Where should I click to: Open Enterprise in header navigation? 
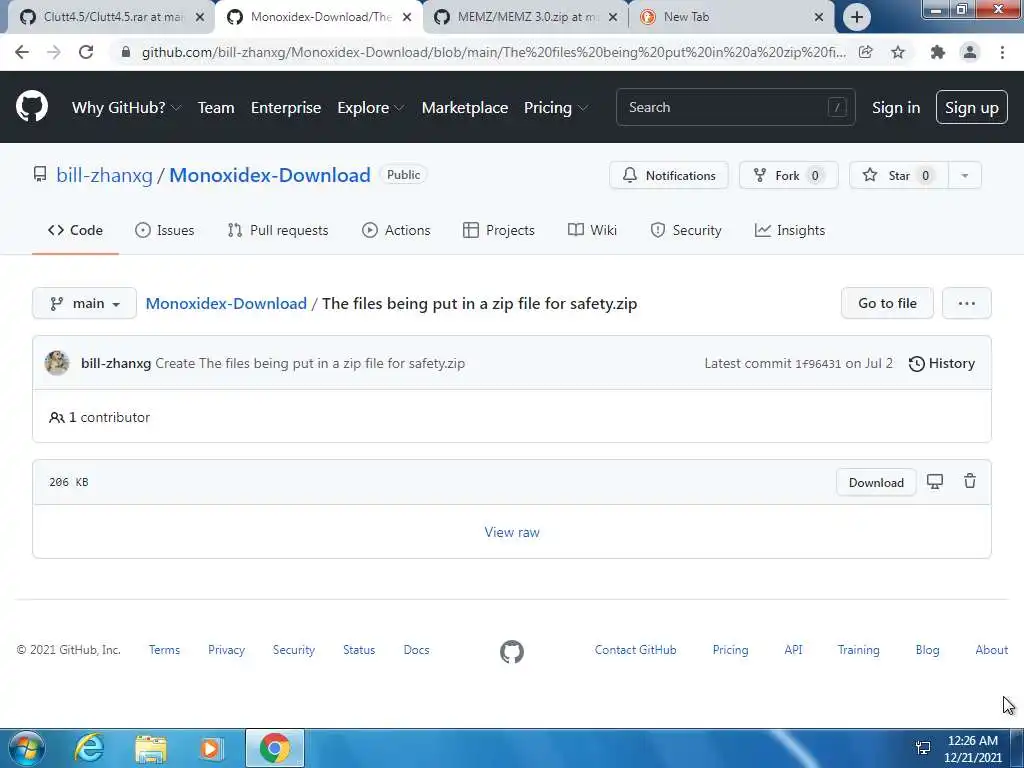(285, 108)
